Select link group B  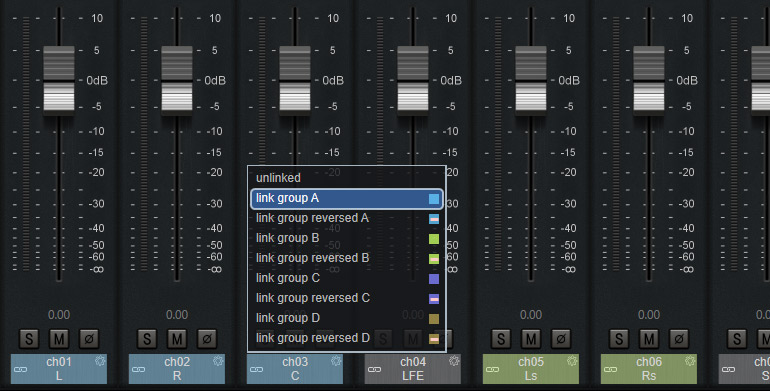tap(347, 238)
